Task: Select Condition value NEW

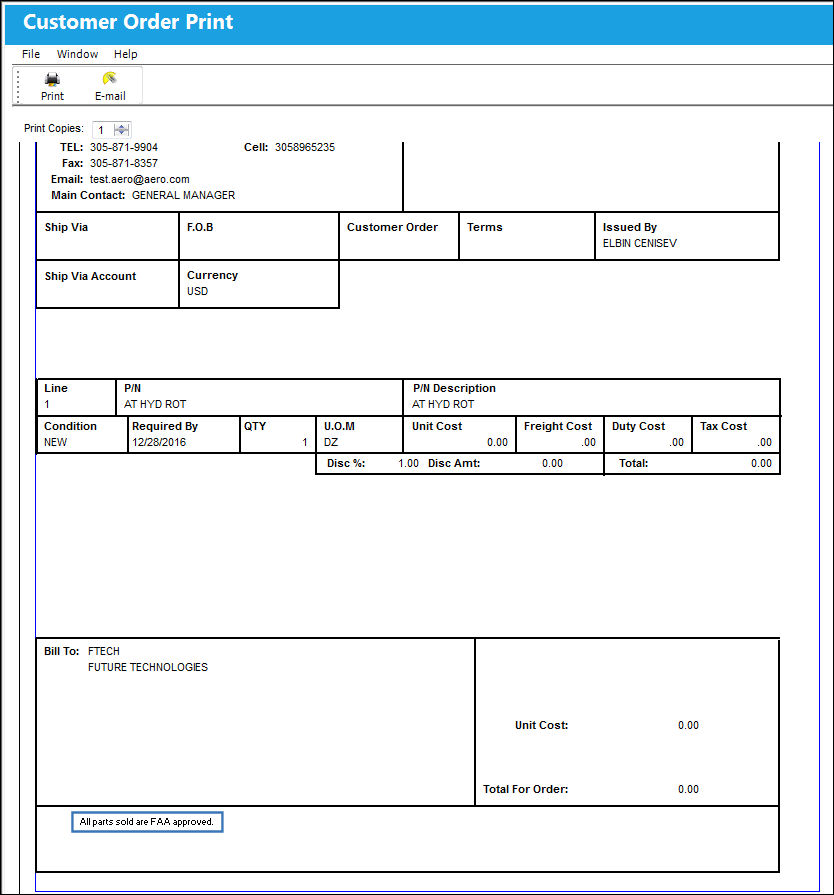Action: coord(55,442)
